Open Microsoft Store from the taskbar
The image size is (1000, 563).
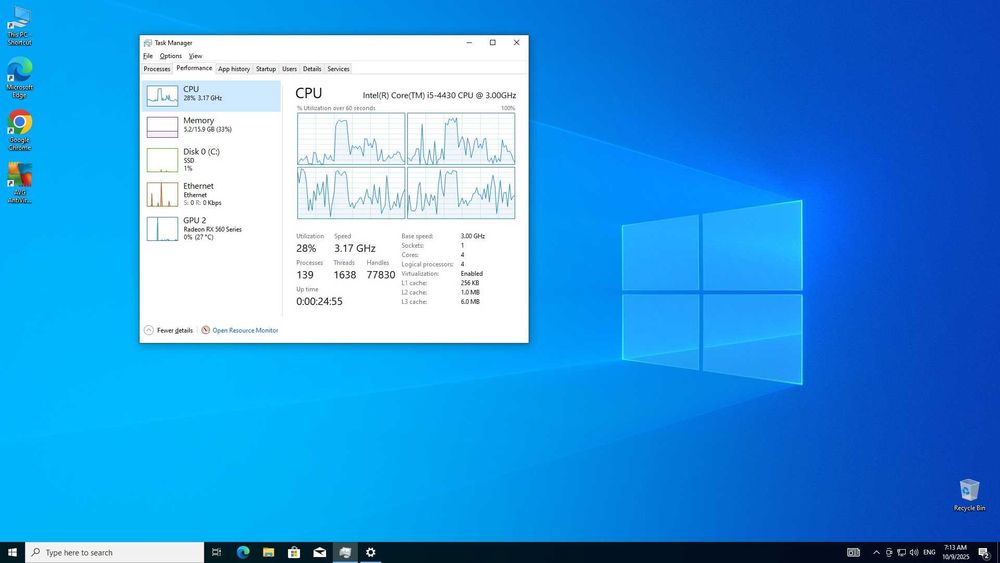294,552
